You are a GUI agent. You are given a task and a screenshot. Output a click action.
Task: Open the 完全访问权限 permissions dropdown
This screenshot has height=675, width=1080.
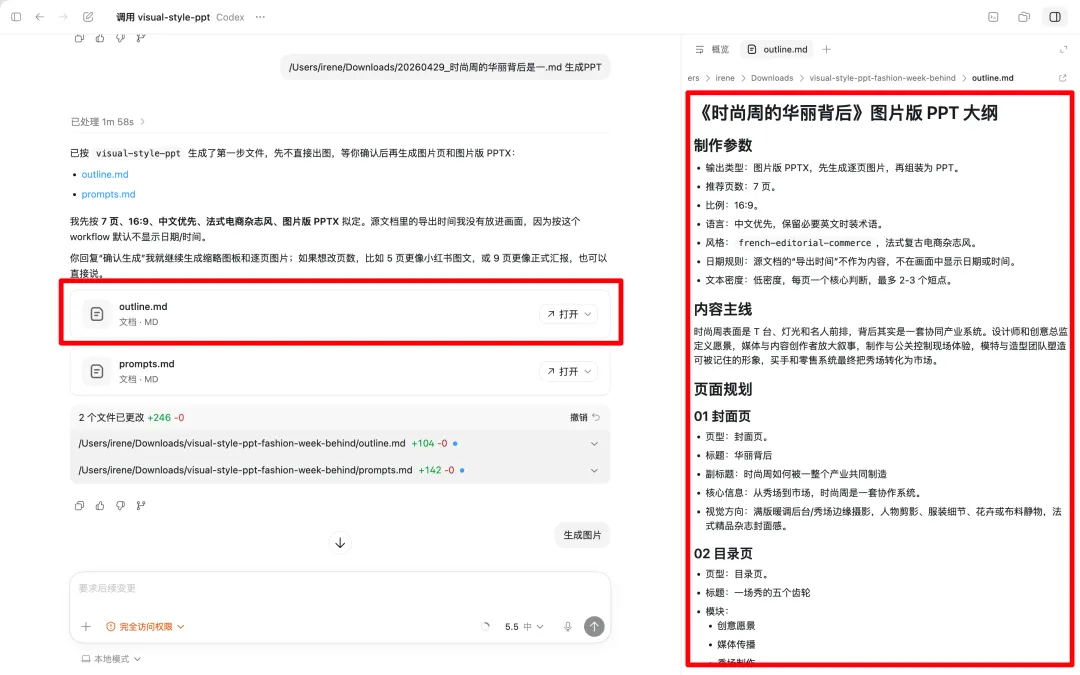coord(146,627)
